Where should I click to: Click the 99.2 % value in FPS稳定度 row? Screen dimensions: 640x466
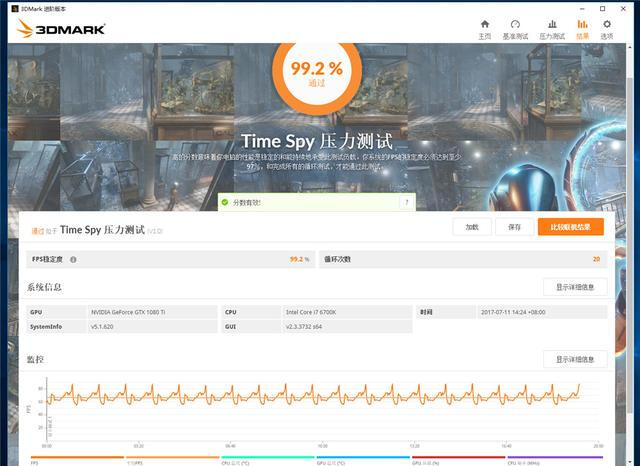(x=299, y=259)
